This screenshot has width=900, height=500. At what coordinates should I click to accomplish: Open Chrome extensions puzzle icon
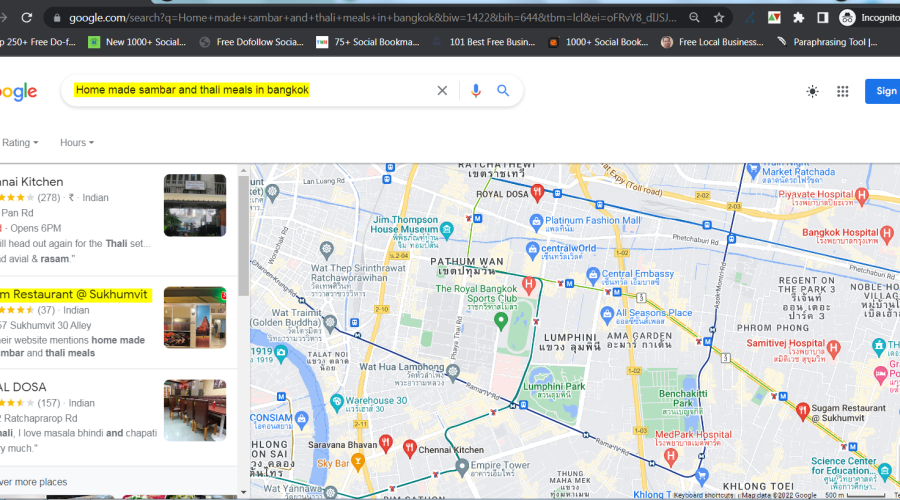pos(798,18)
